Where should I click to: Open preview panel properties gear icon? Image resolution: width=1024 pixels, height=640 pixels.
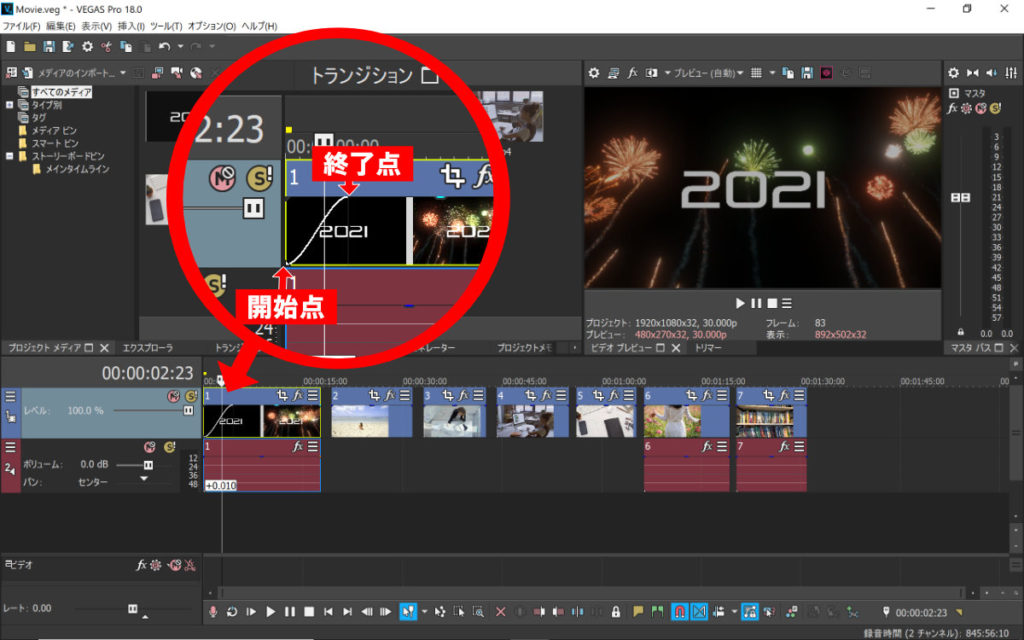594,73
